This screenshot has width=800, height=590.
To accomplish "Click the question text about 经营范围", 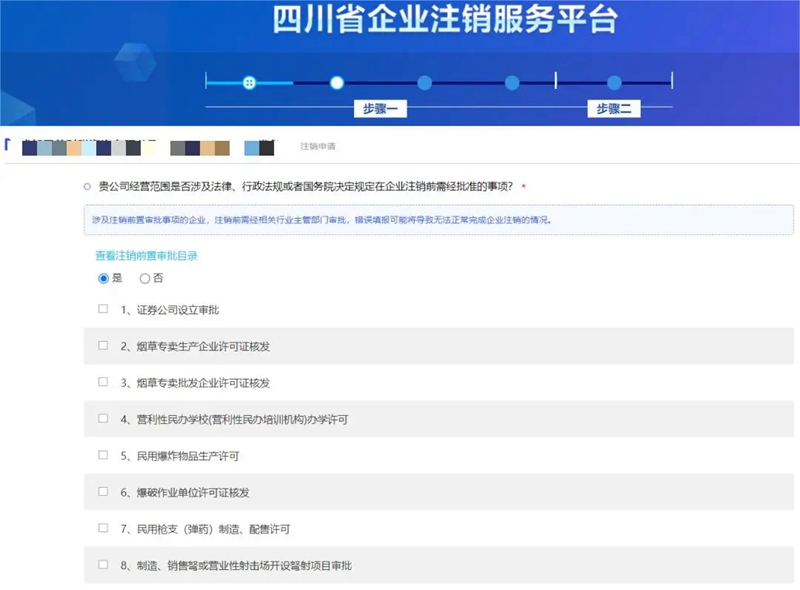I will click(306, 186).
